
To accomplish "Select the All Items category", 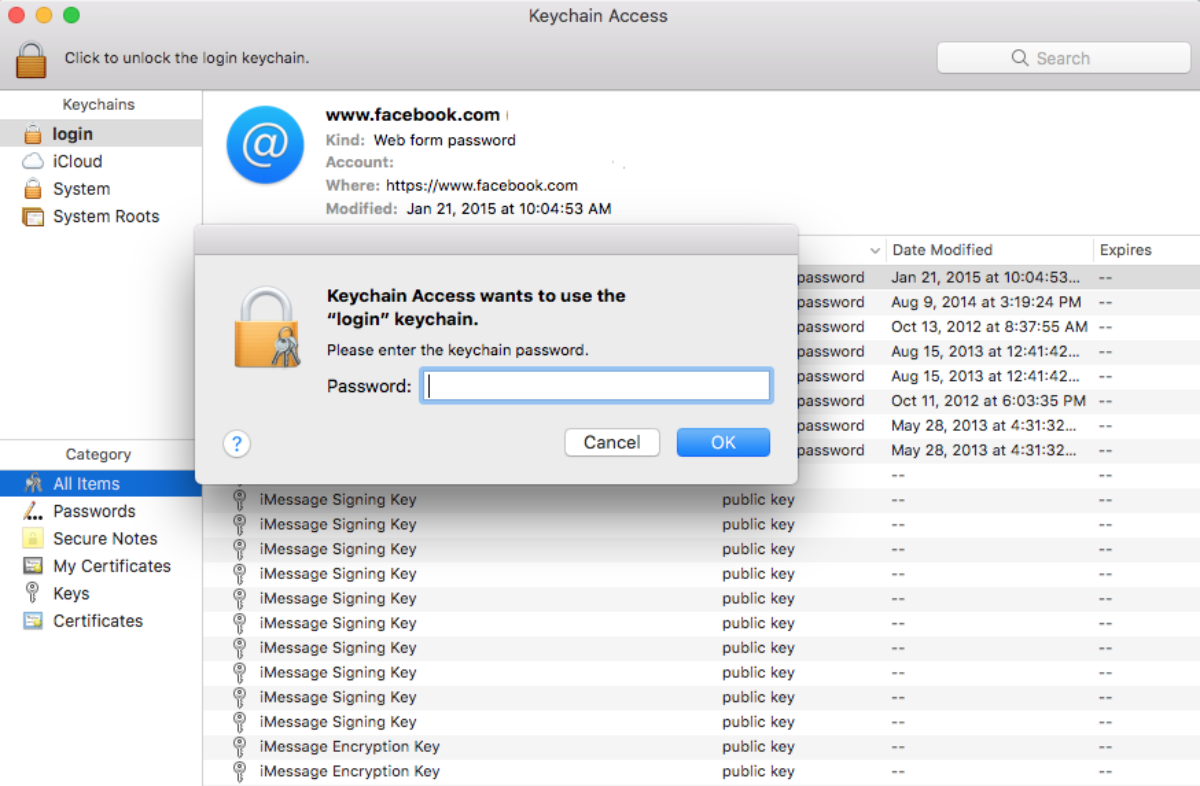I will click(86, 484).
